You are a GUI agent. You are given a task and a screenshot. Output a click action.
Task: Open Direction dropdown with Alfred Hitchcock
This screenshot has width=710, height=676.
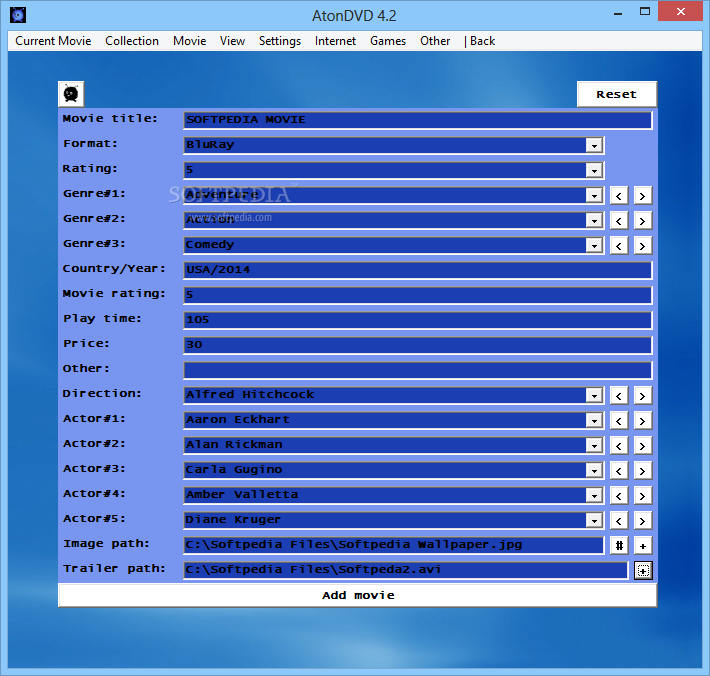594,396
